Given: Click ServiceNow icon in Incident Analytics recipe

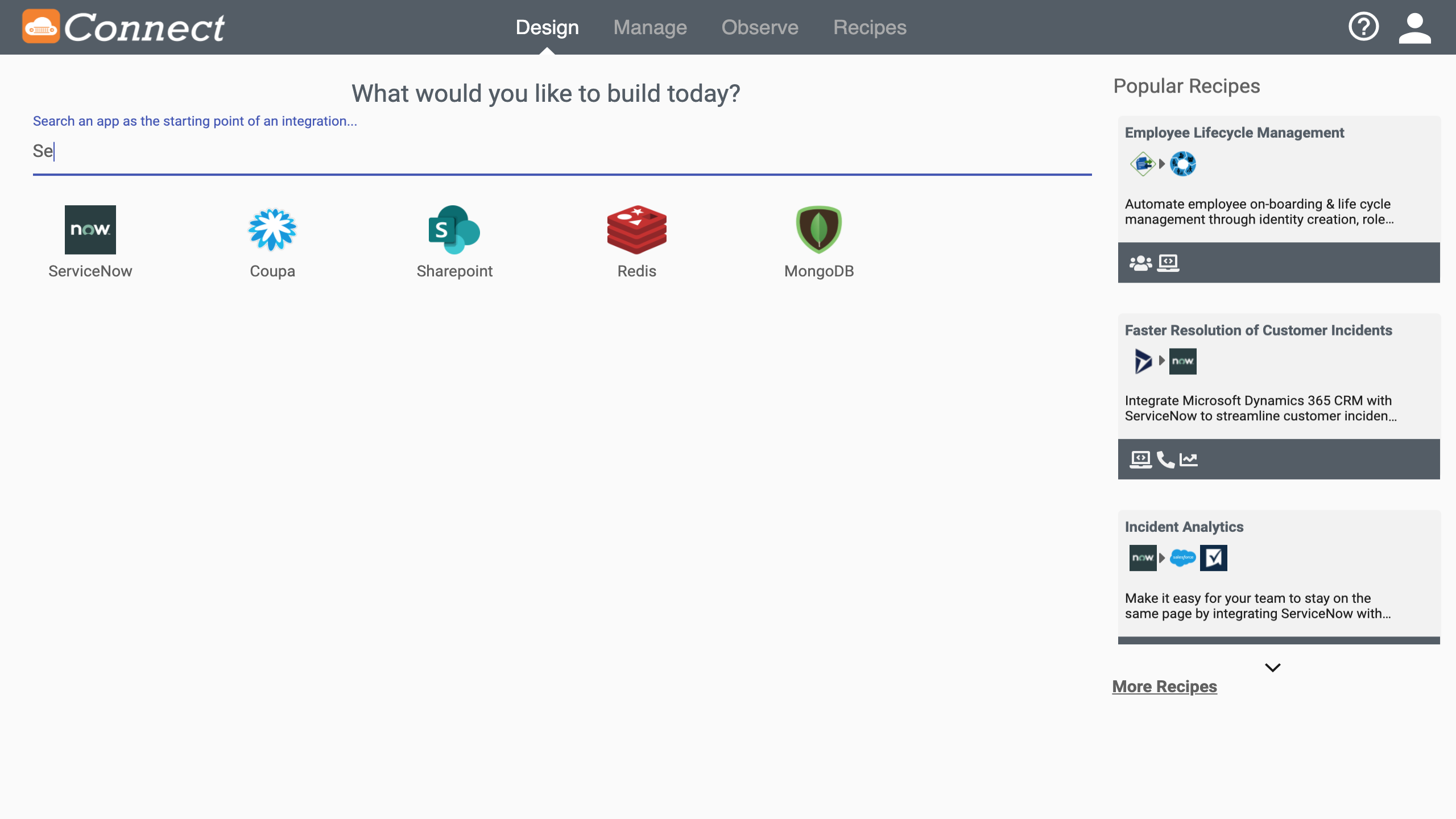Looking at the screenshot, I should click(1143, 558).
